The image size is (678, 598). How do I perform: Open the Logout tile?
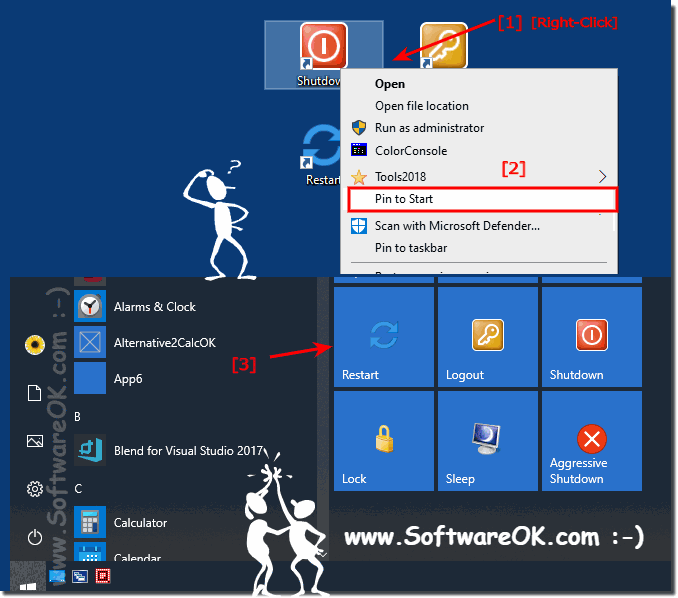click(488, 337)
